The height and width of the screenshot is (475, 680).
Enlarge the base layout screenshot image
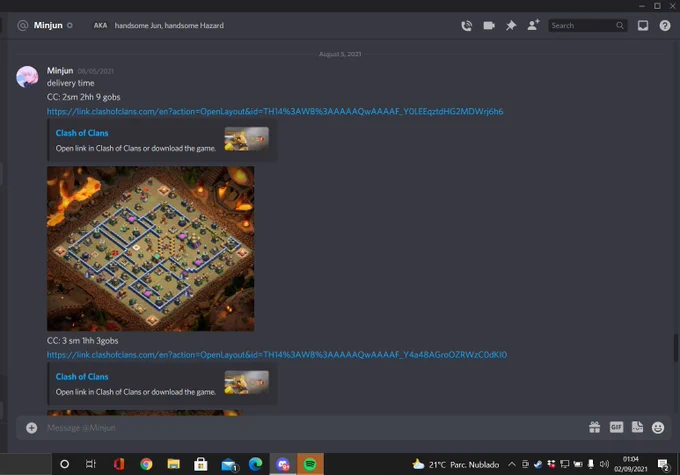coord(150,249)
